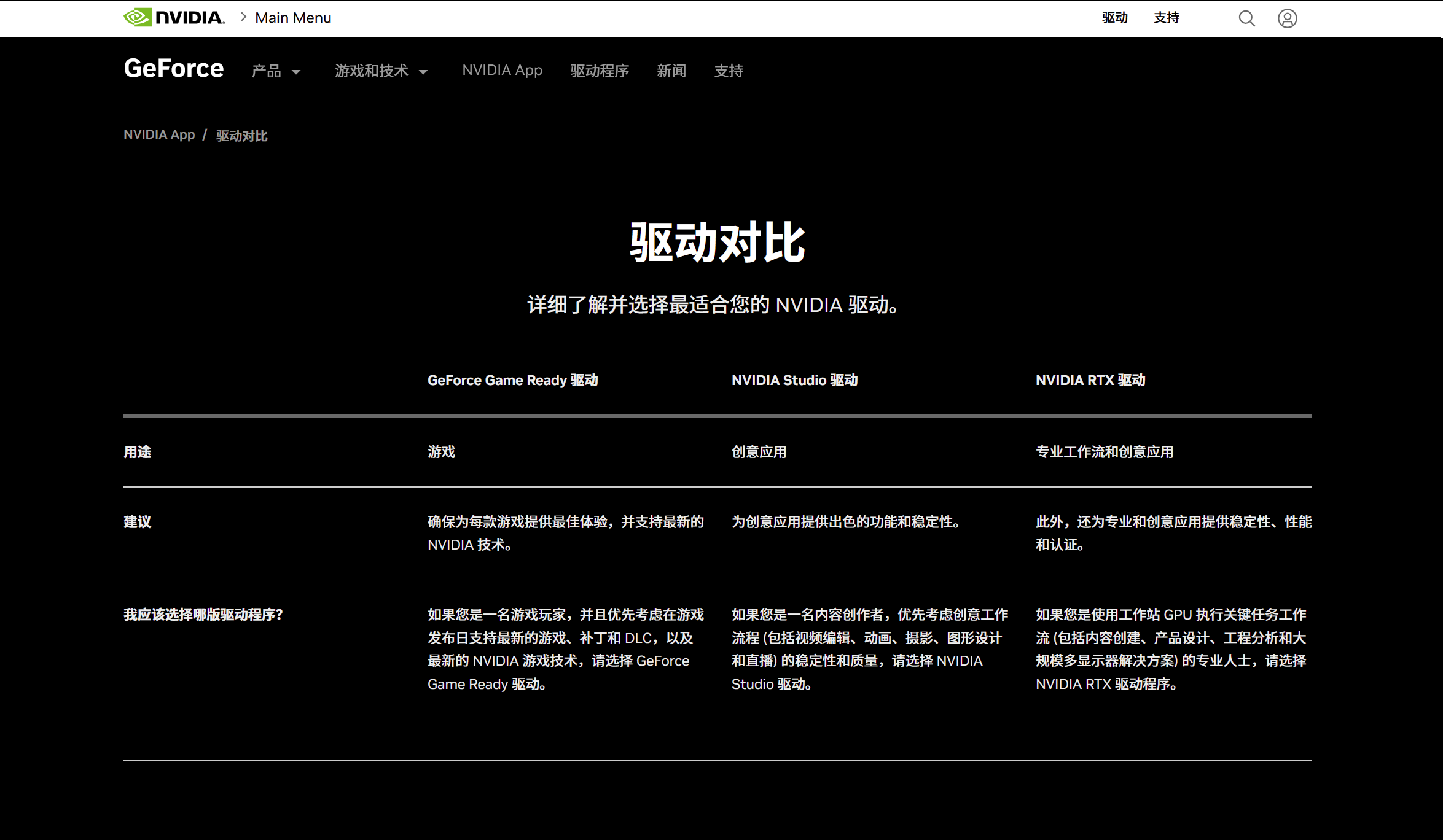Click cell 此外，还为专业和创意应用提供稳定性
1443x840 pixels.
point(1174,534)
